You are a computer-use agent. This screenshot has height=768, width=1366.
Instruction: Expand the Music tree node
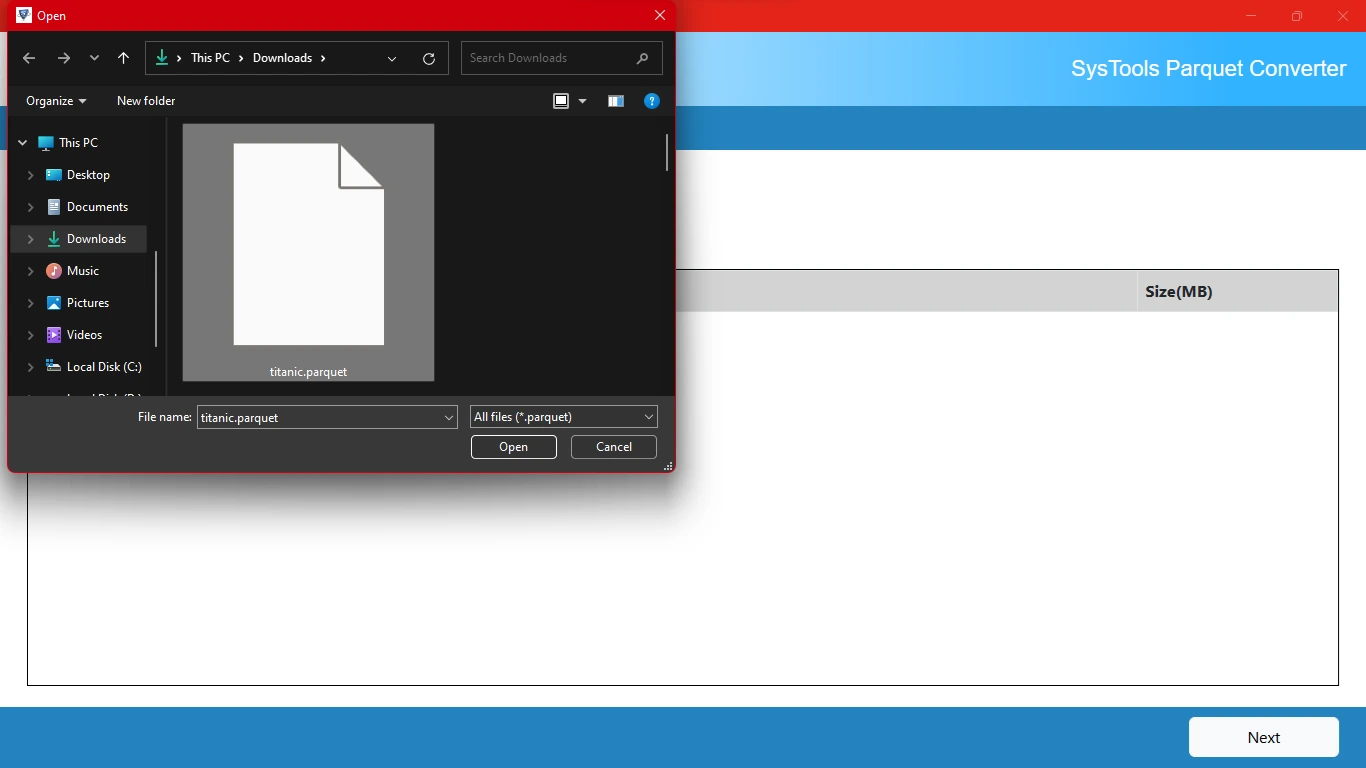pyautogui.click(x=30, y=271)
